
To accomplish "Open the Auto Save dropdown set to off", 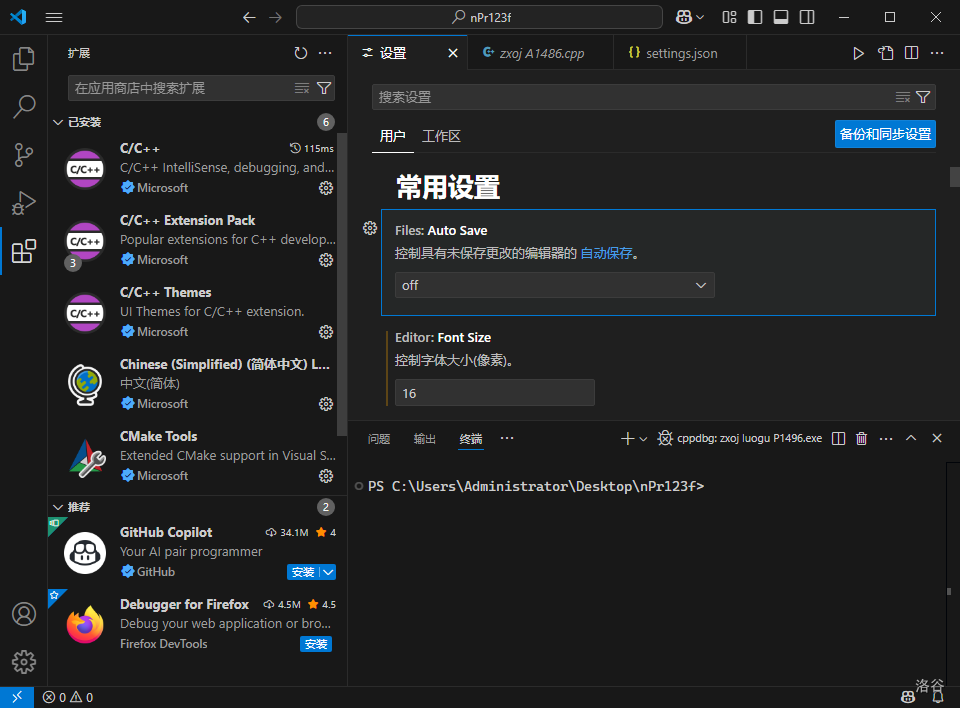I will coord(554,285).
